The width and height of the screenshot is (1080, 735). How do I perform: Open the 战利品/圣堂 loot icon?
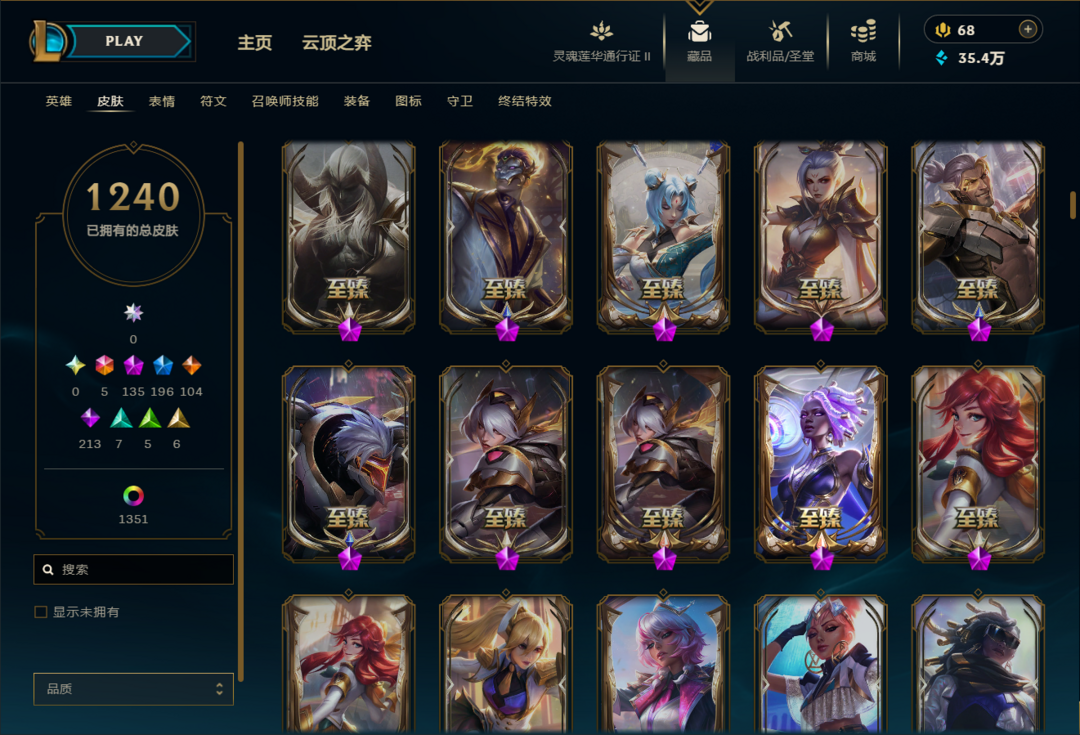pos(780,32)
